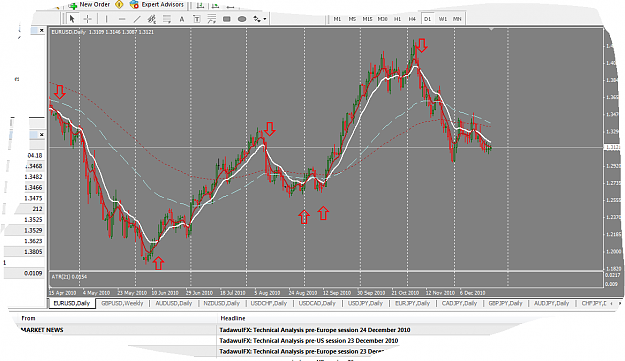Select the 0.0109 value in left panel
625x361 pixels.
[33, 273]
